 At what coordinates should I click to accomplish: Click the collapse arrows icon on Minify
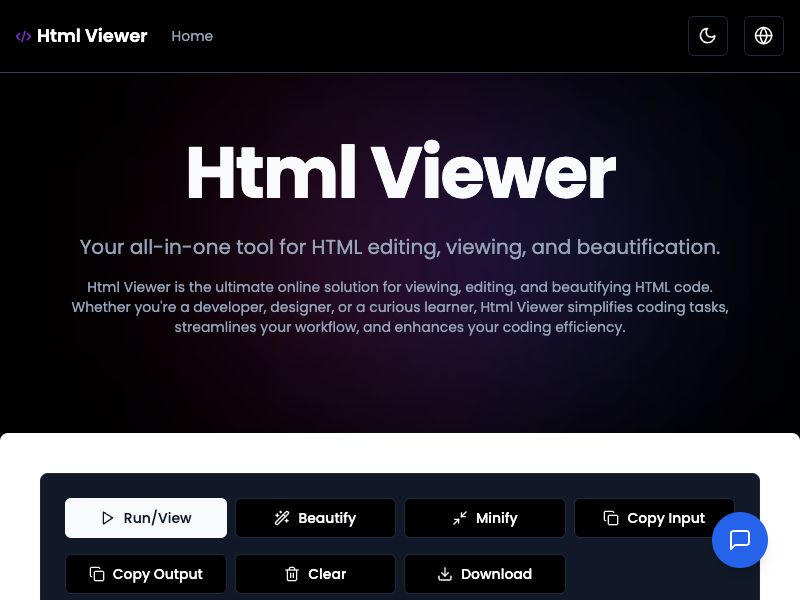pos(459,518)
